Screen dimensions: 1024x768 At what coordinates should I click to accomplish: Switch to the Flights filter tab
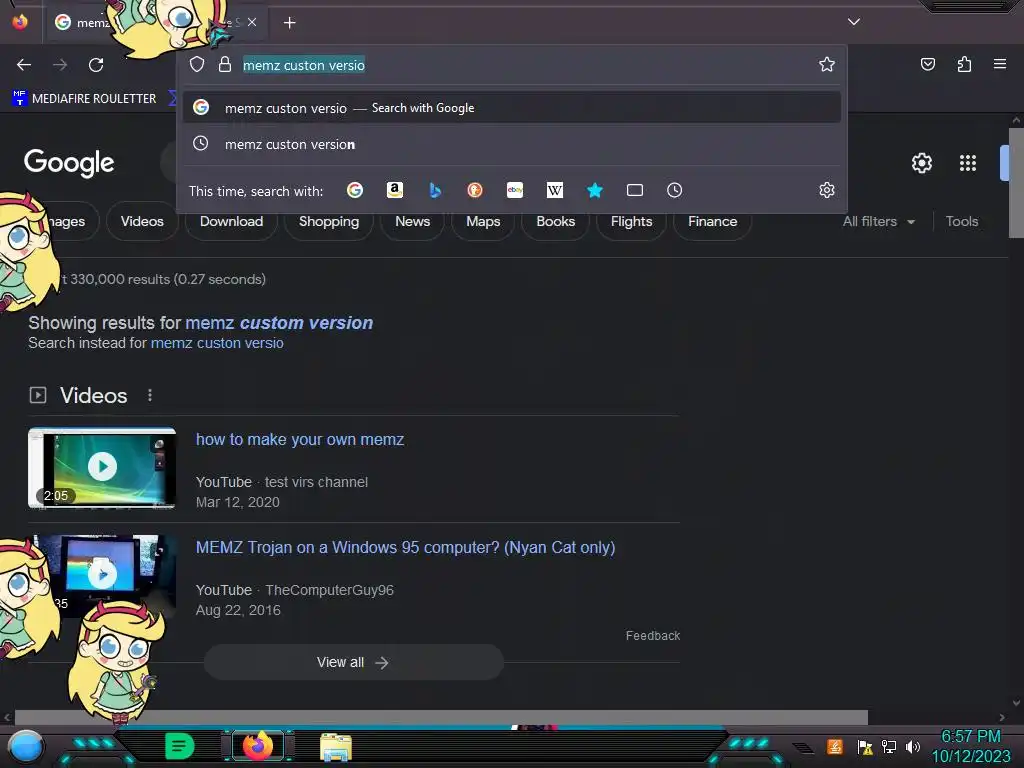point(632,221)
